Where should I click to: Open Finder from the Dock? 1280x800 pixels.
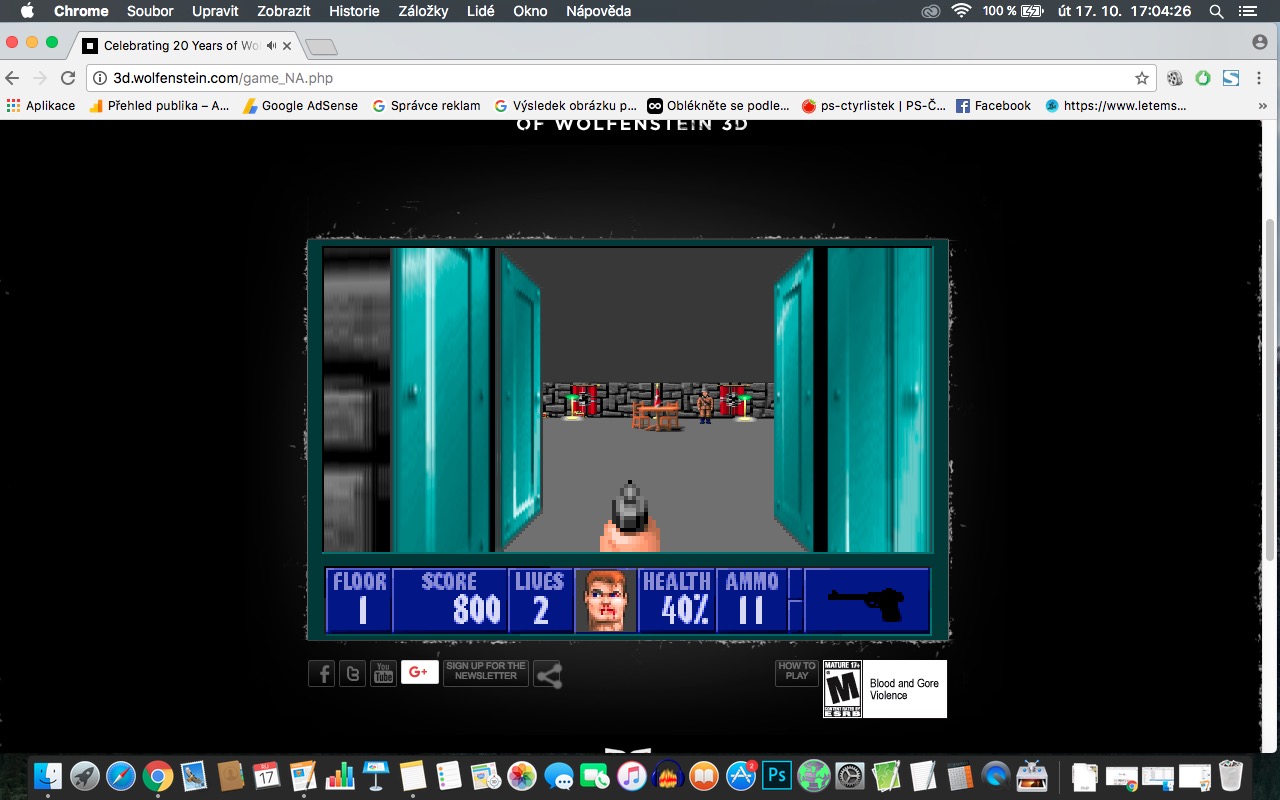47,776
